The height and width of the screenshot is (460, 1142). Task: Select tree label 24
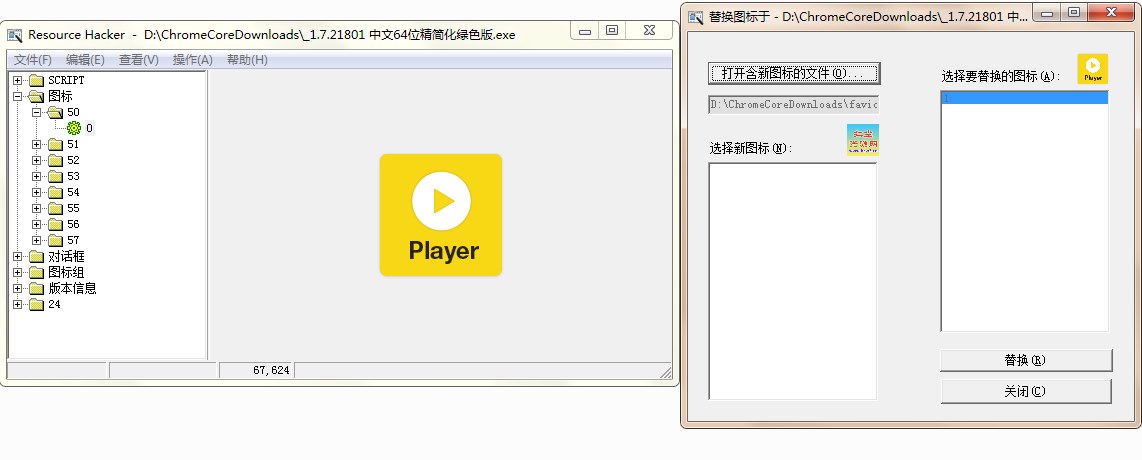[x=55, y=304]
